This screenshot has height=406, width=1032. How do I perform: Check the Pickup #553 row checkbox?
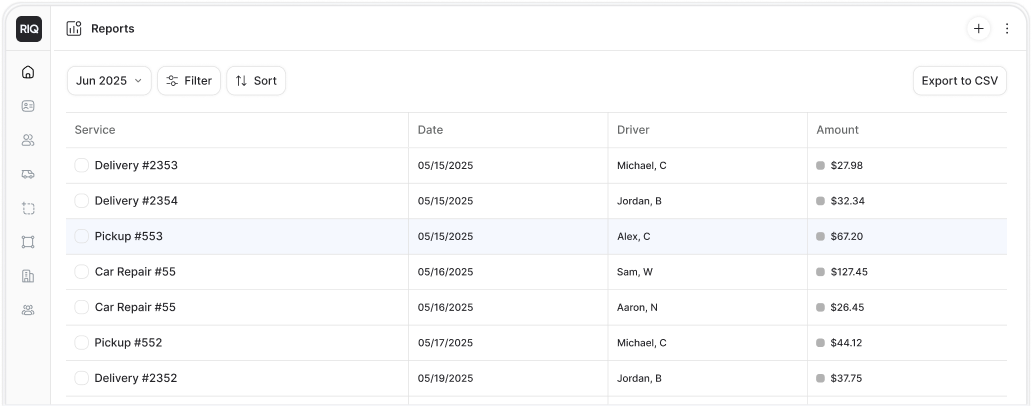click(82, 236)
